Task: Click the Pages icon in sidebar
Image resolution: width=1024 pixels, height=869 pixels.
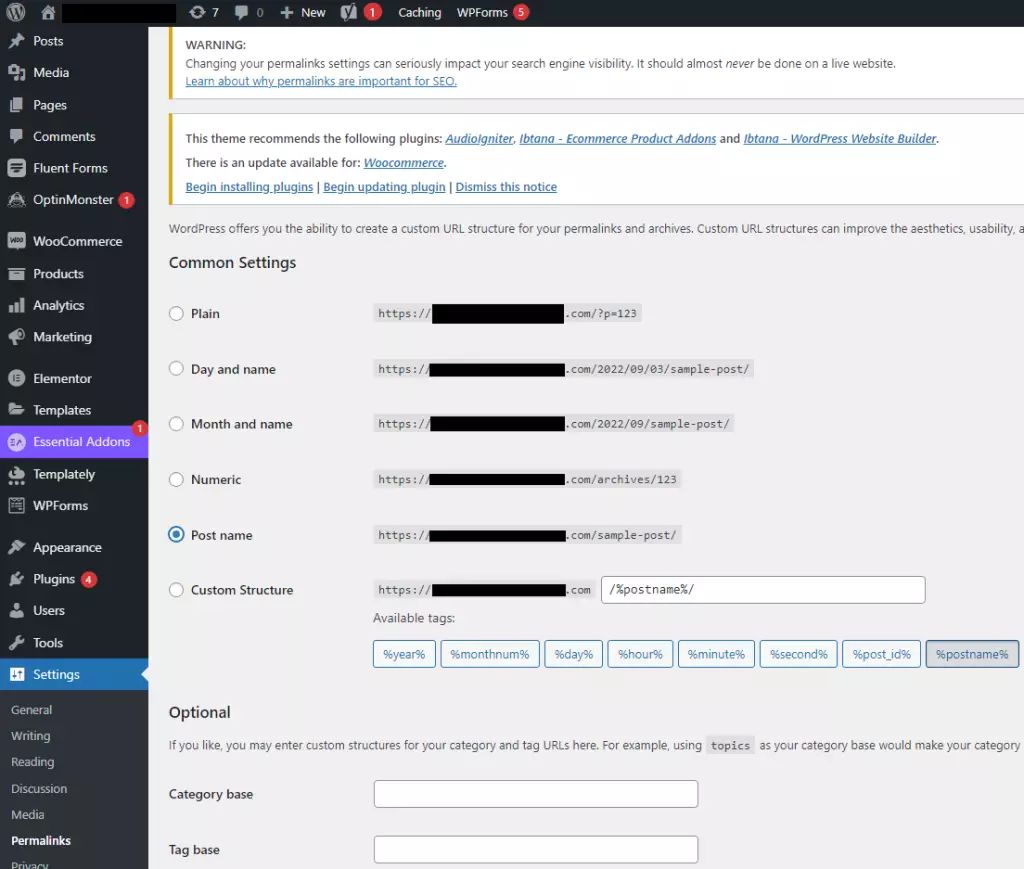Action: coord(16,104)
